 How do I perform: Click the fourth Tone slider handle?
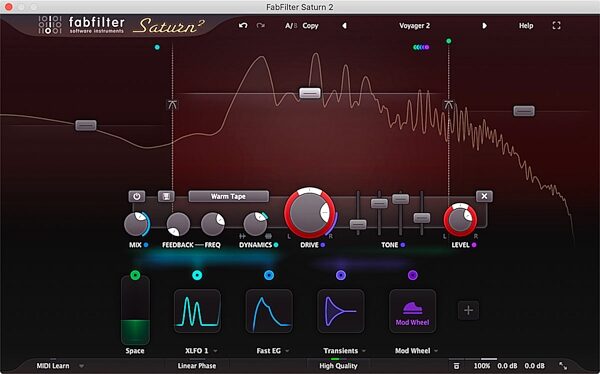coord(422,218)
